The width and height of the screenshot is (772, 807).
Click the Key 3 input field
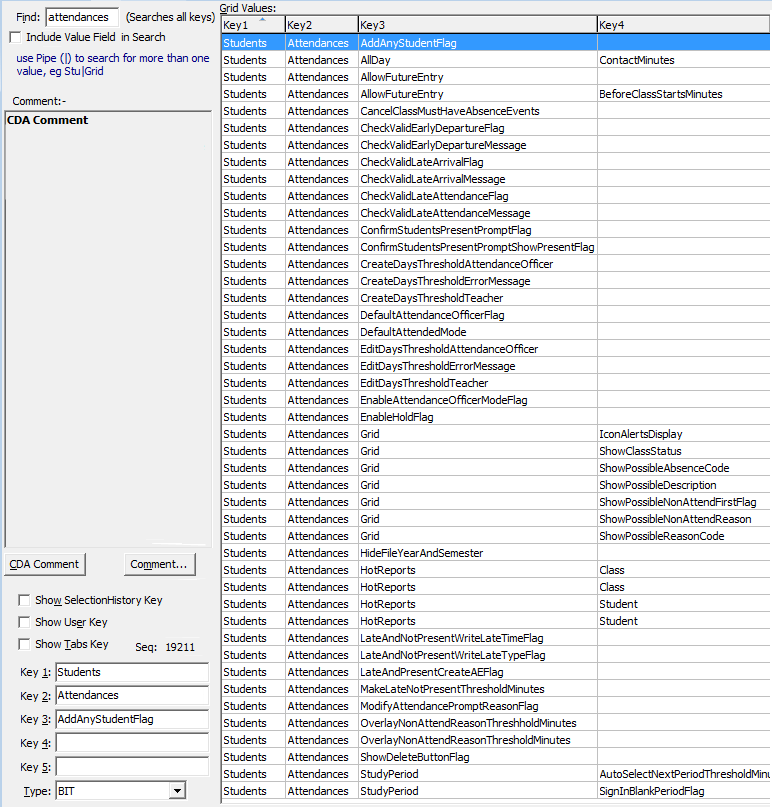(132, 719)
